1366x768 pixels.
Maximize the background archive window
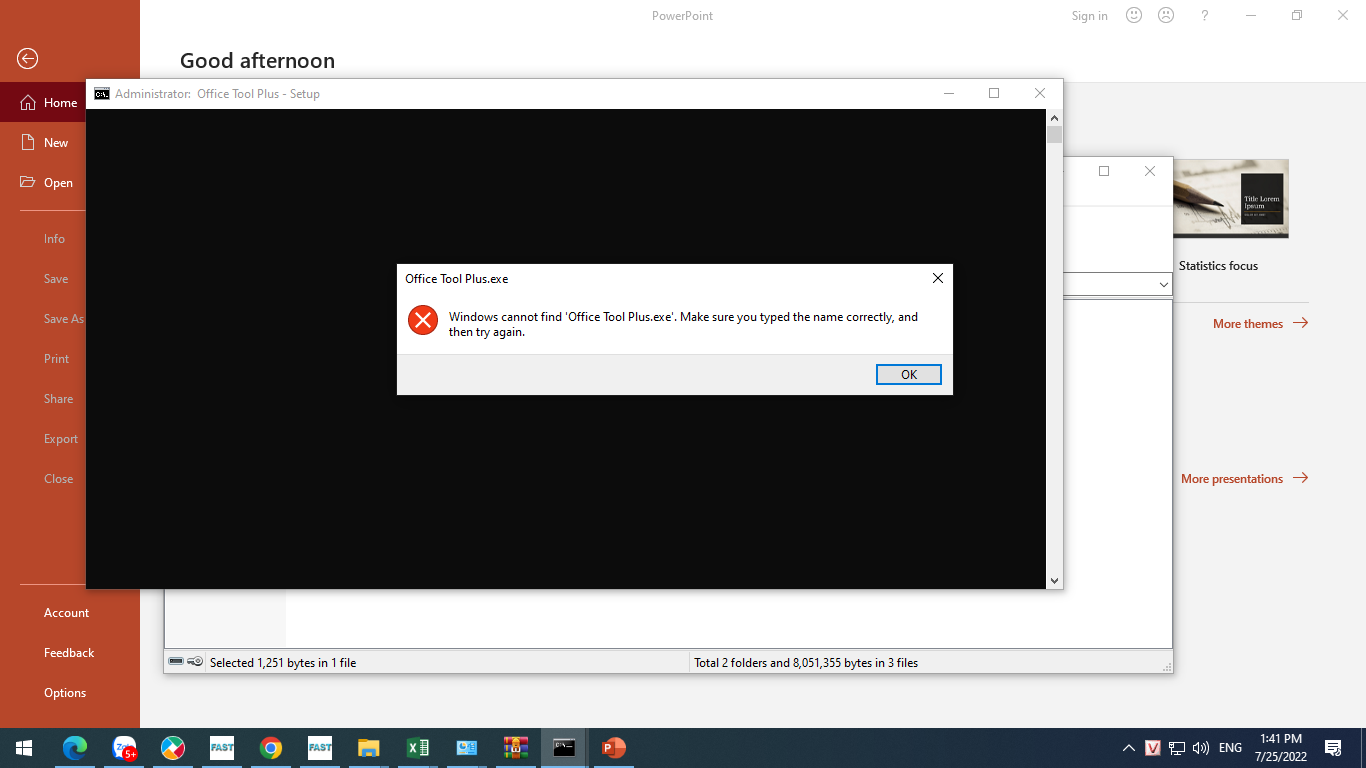pyautogui.click(x=1104, y=171)
